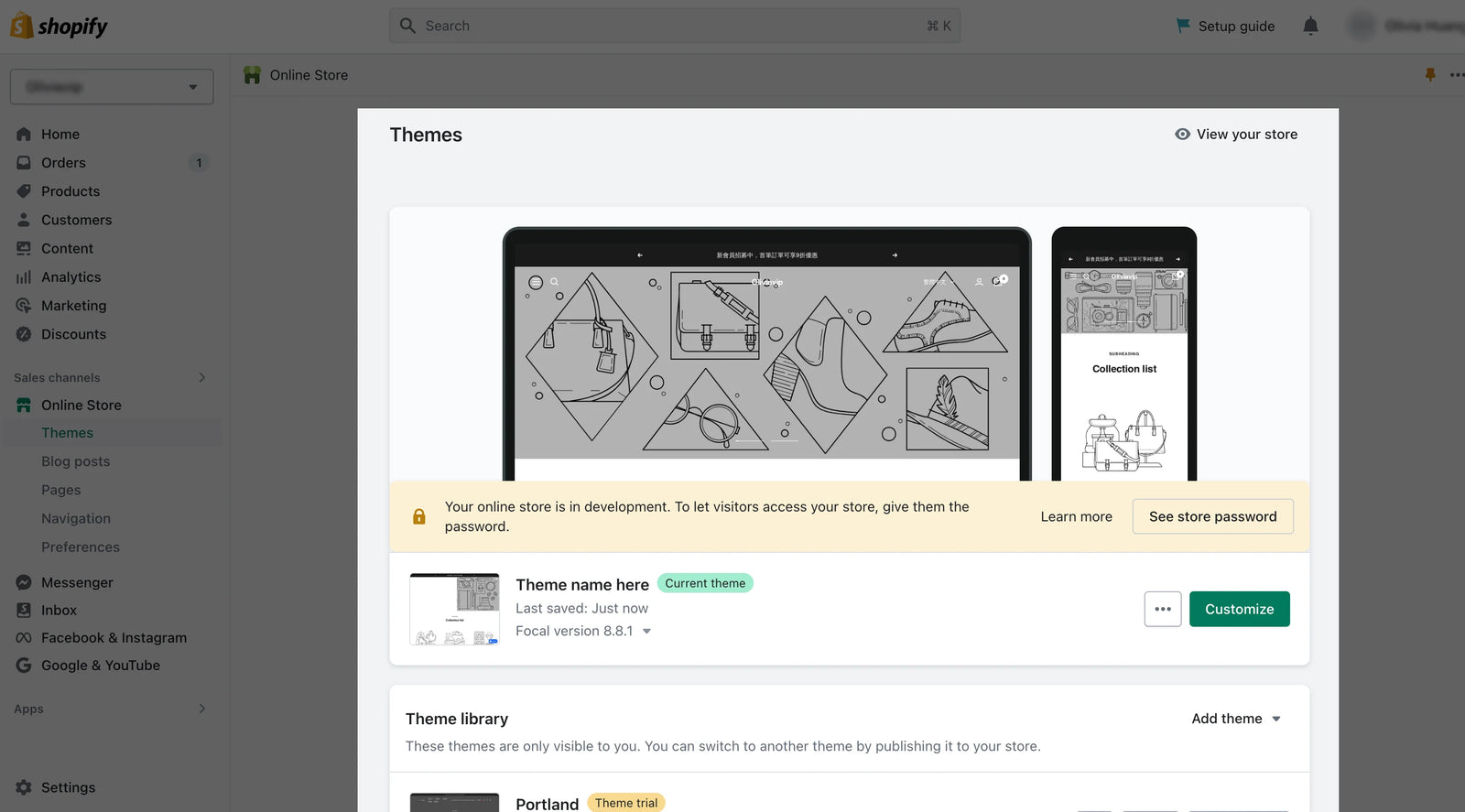Screen dimensions: 1465x812
Task: Expand the Sales channels section
Action: pos(201,377)
